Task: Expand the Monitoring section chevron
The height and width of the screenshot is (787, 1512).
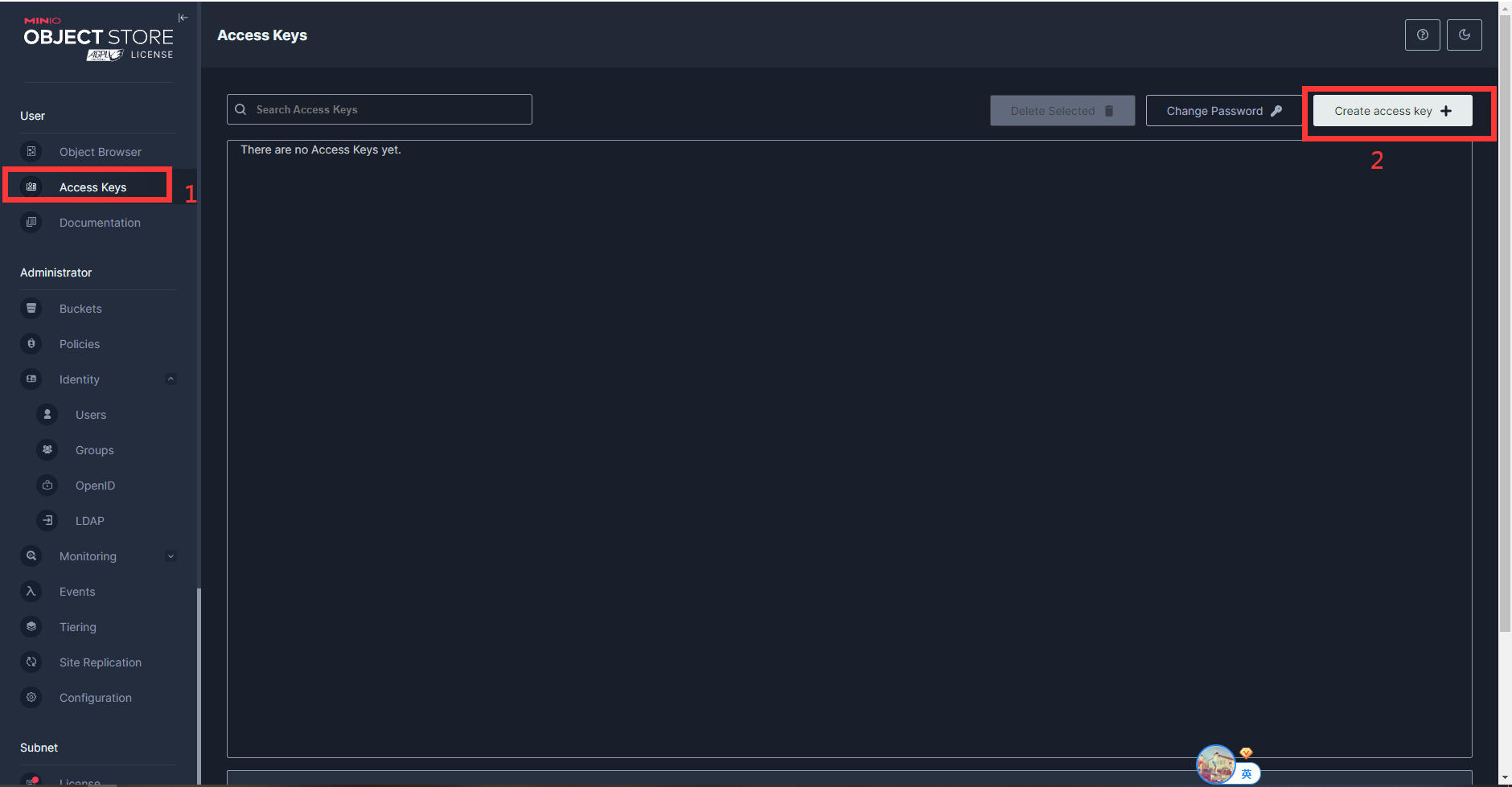Action: (171, 555)
